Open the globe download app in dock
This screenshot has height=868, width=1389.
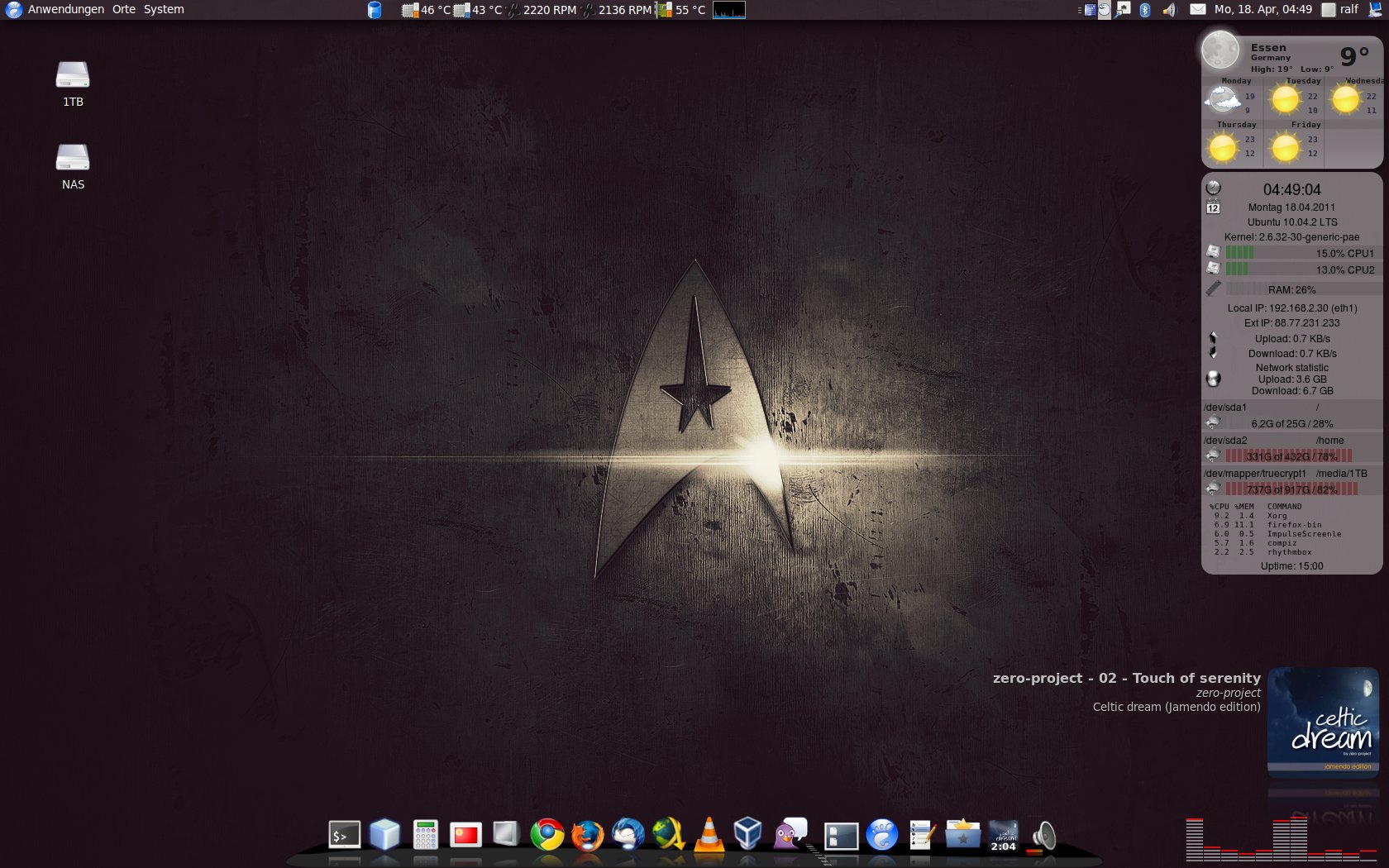pos(668,835)
